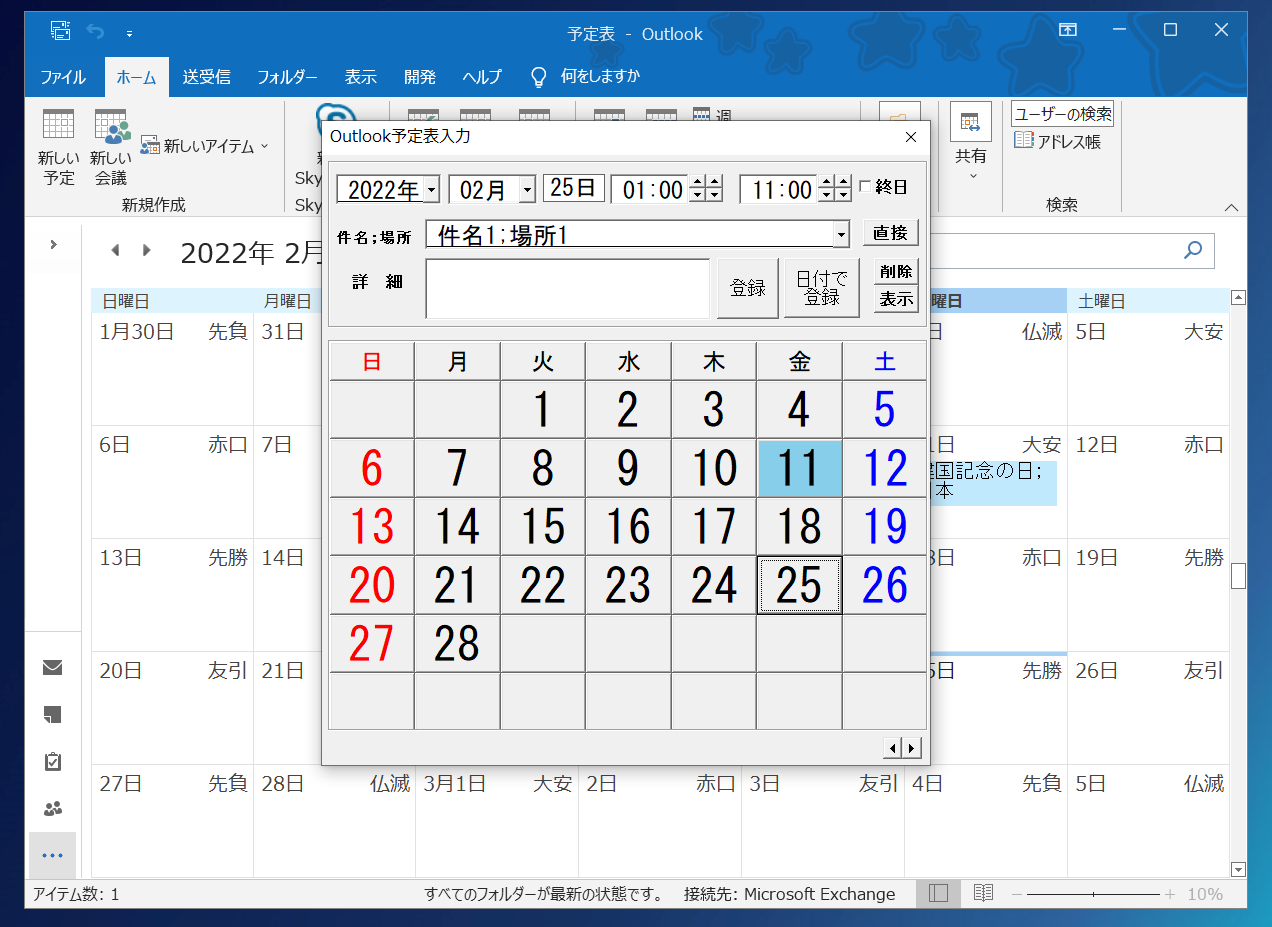Viewport: 1272px width, 927px height.
Task: Click the send/receive all folders quick-access icon
Action: [60, 32]
